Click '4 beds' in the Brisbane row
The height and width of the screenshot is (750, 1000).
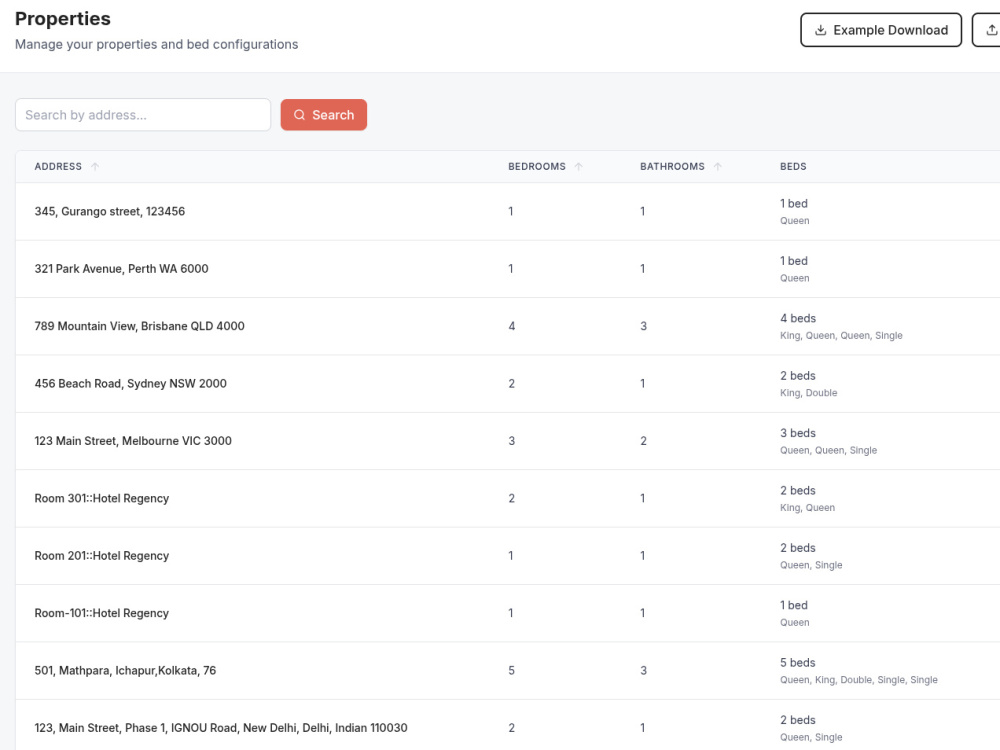click(x=798, y=318)
